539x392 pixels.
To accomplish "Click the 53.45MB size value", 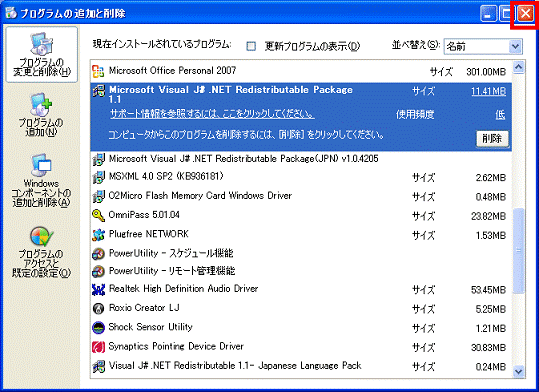I will [x=488, y=290].
